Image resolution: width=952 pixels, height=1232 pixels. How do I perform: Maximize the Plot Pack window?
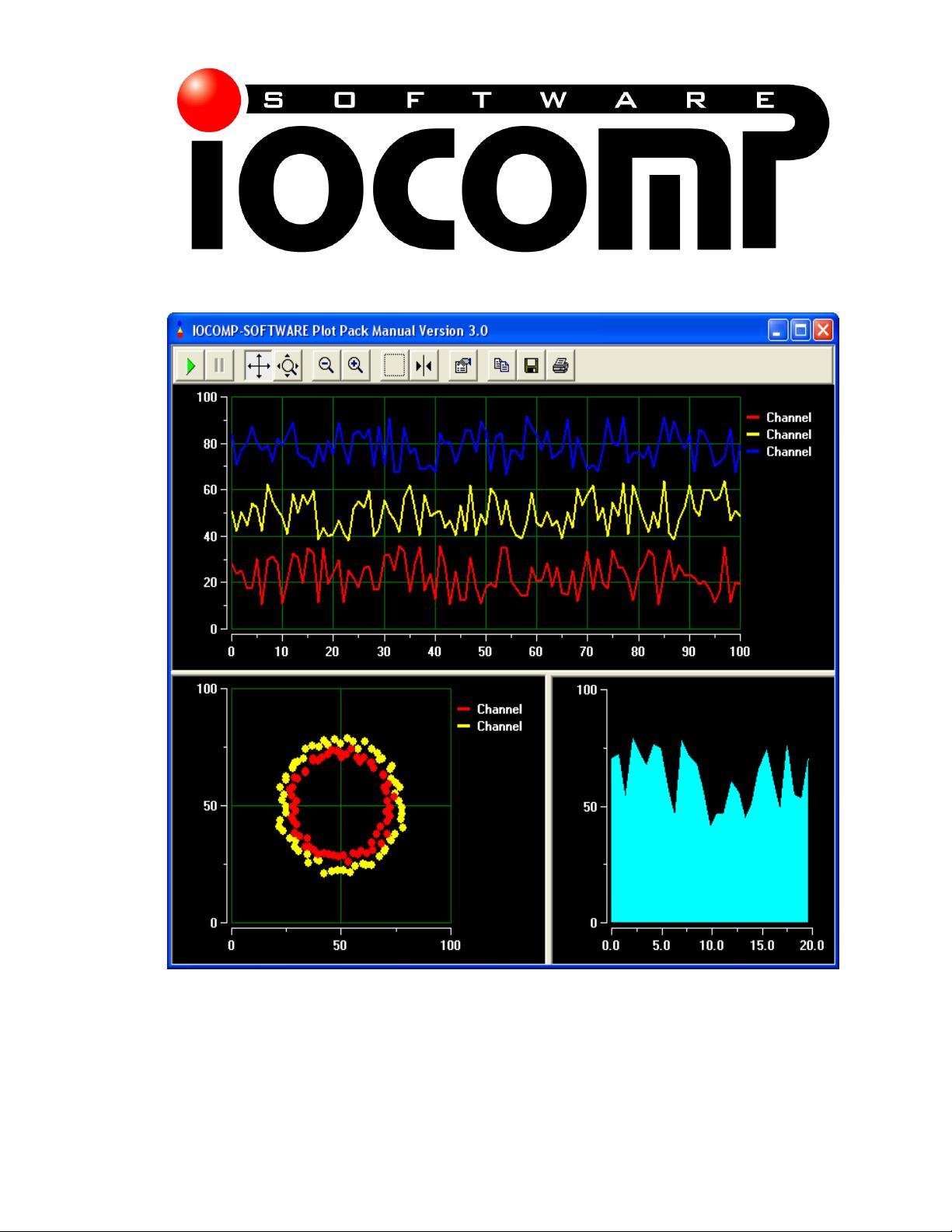coord(800,330)
